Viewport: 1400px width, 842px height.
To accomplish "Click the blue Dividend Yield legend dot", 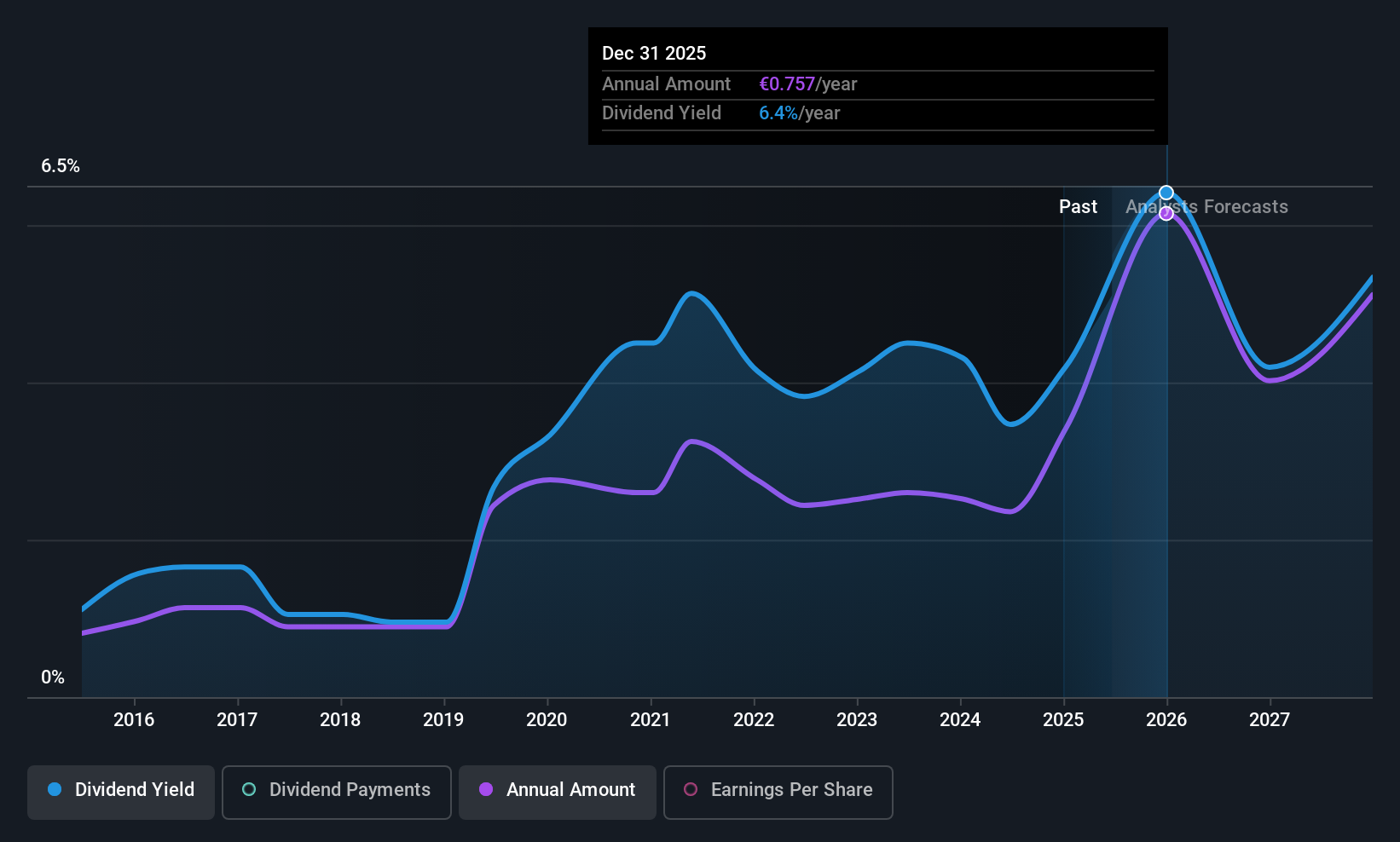I will pyautogui.click(x=55, y=789).
